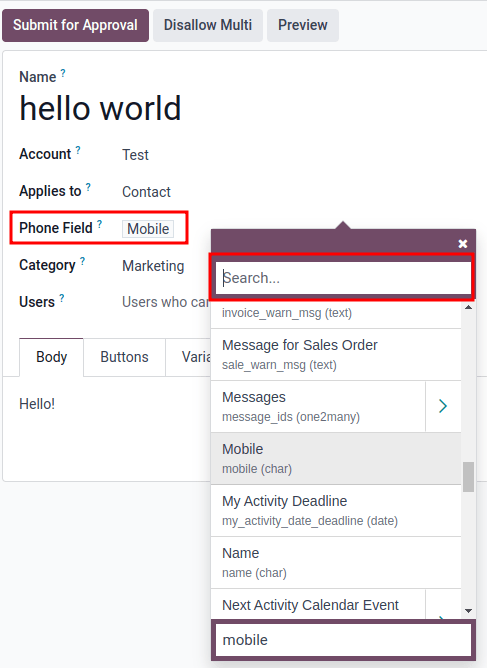
Task: Switch to the Buttons tab
Action: (x=124, y=357)
